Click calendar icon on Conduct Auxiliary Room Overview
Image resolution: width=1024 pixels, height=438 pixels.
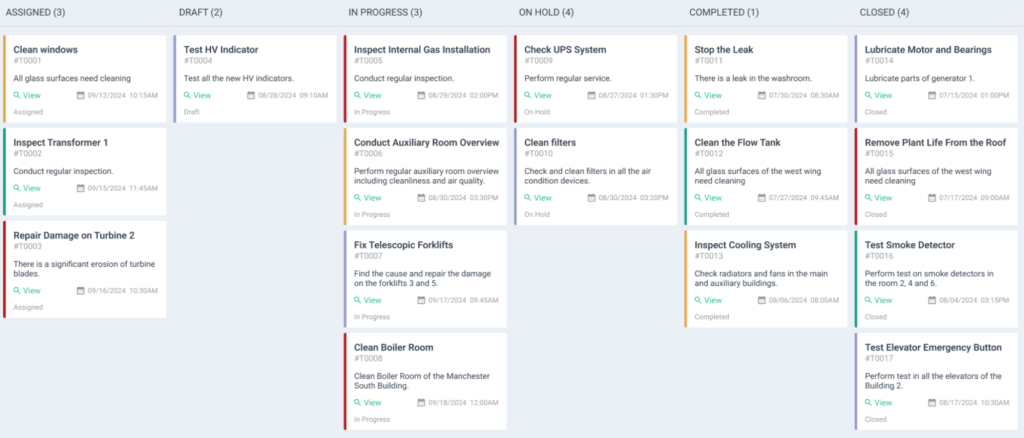[x=422, y=198]
